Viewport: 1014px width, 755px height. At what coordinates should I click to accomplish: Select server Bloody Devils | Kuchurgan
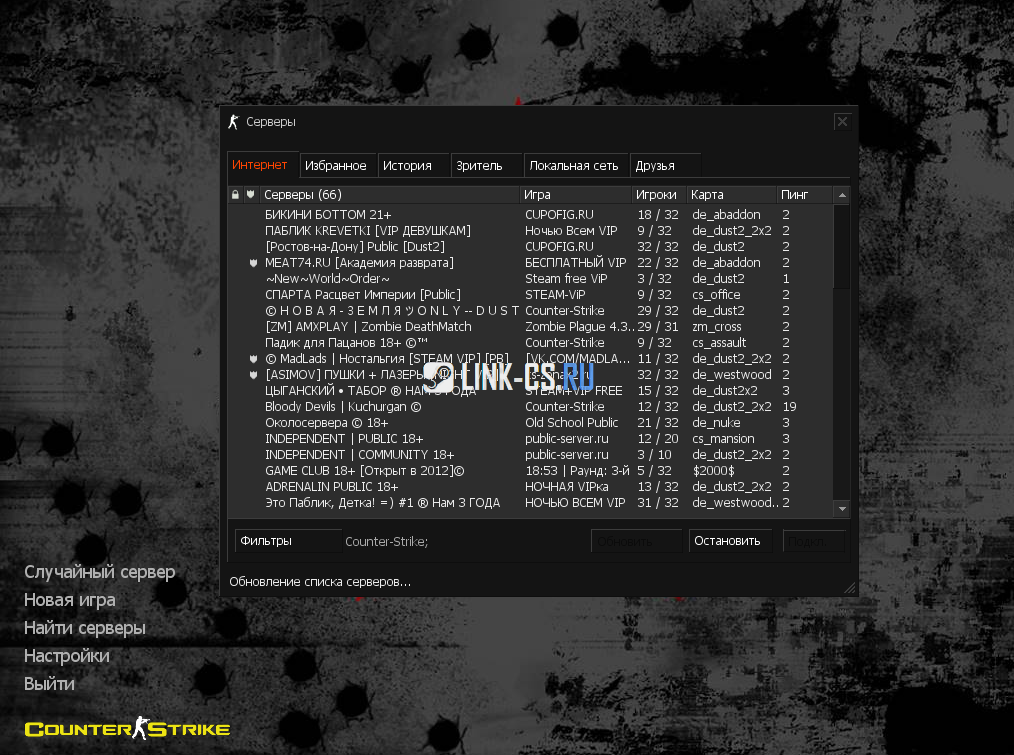pyautogui.click(x=530, y=406)
